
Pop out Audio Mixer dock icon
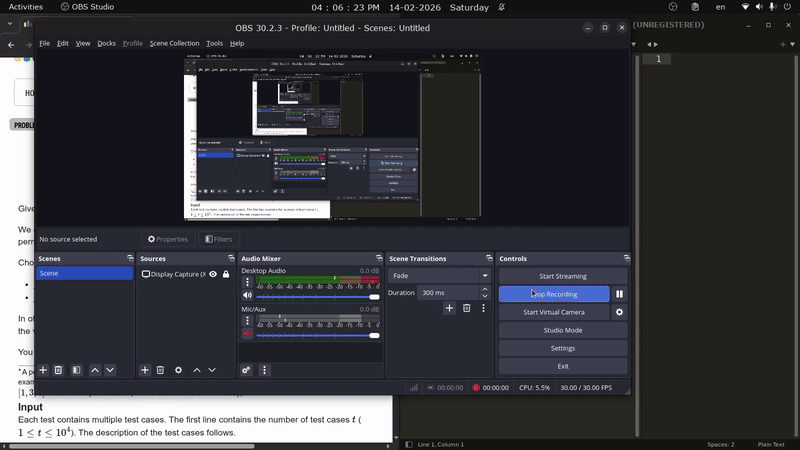[x=379, y=258]
